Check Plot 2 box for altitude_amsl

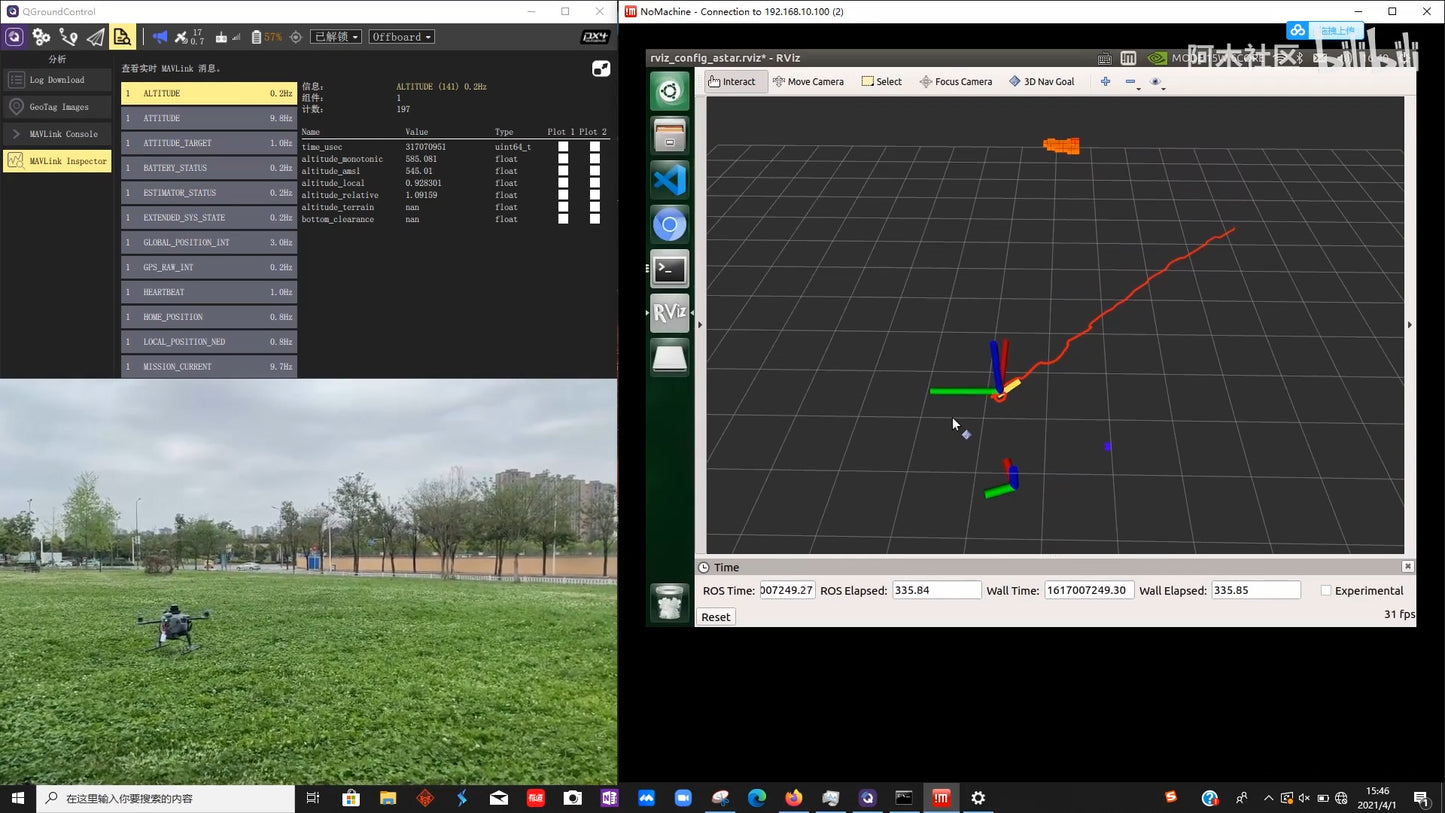coord(595,171)
